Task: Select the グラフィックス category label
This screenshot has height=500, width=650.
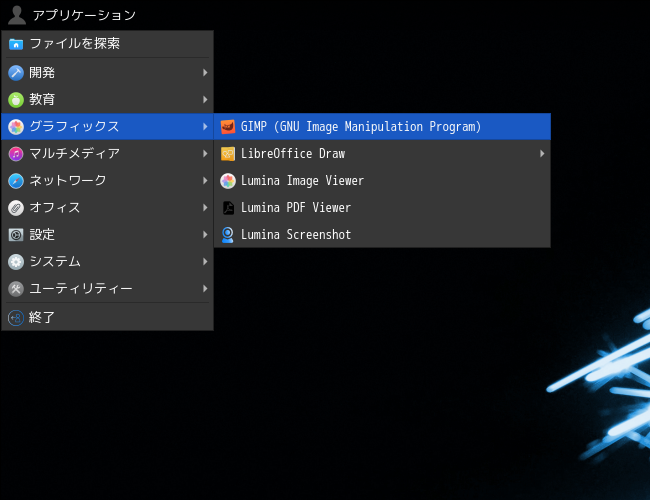Action: (x=74, y=126)
